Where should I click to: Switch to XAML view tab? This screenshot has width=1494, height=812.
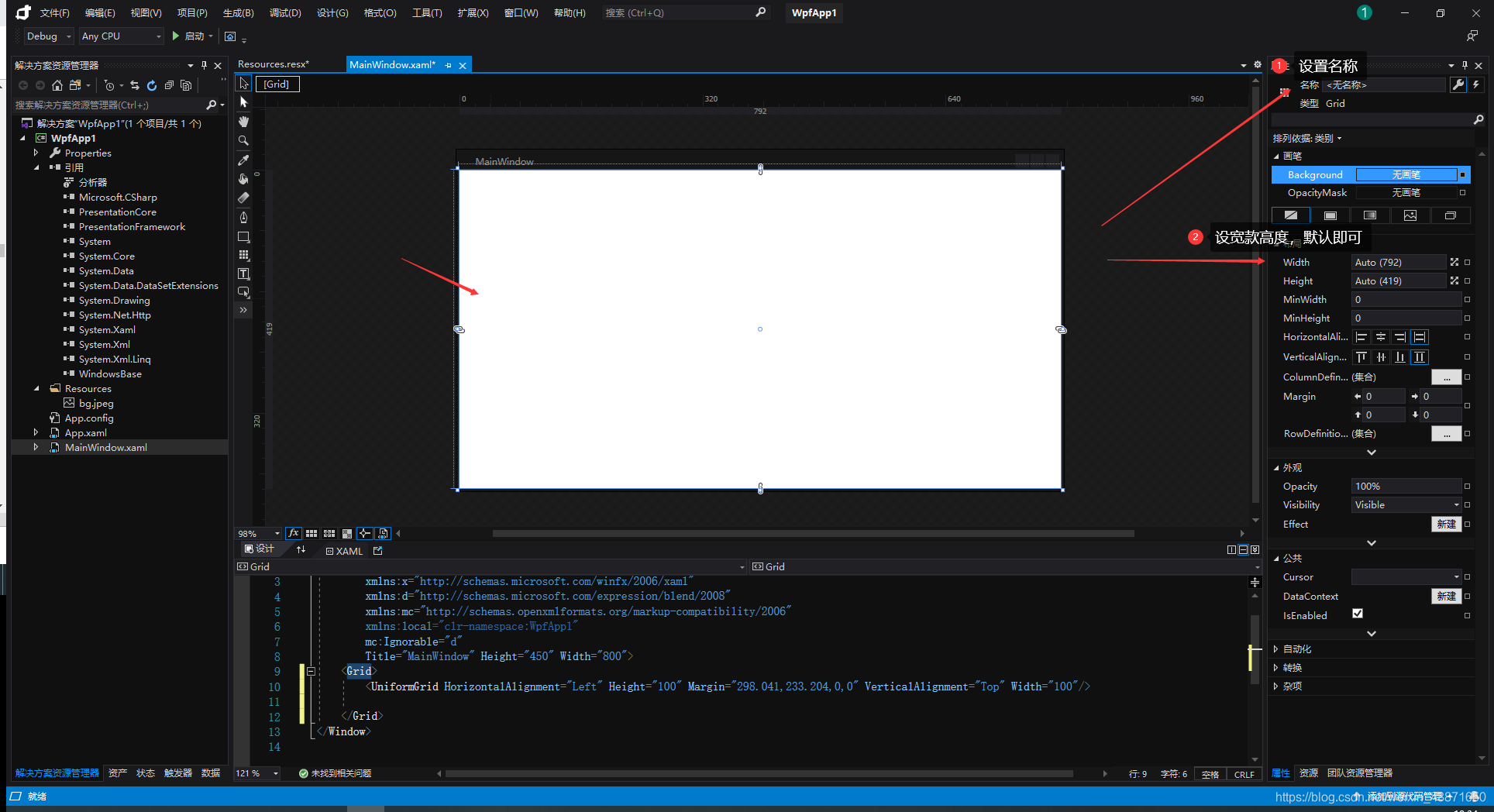point(345,551)
